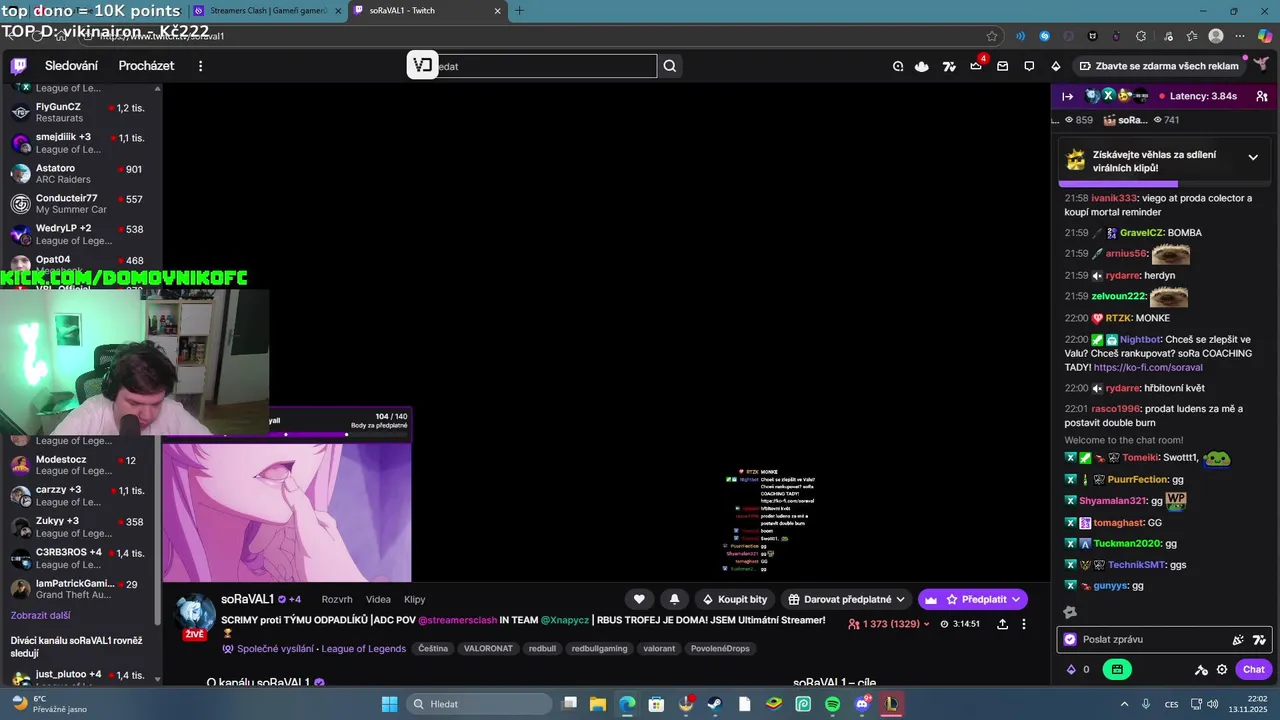Open the chat community users icon
This screenshot has height=720, width=1280.
point(1262,96)
